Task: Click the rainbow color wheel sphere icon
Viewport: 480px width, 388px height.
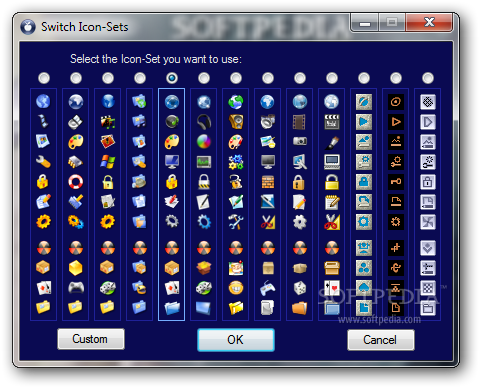Action: pos(204,142)
